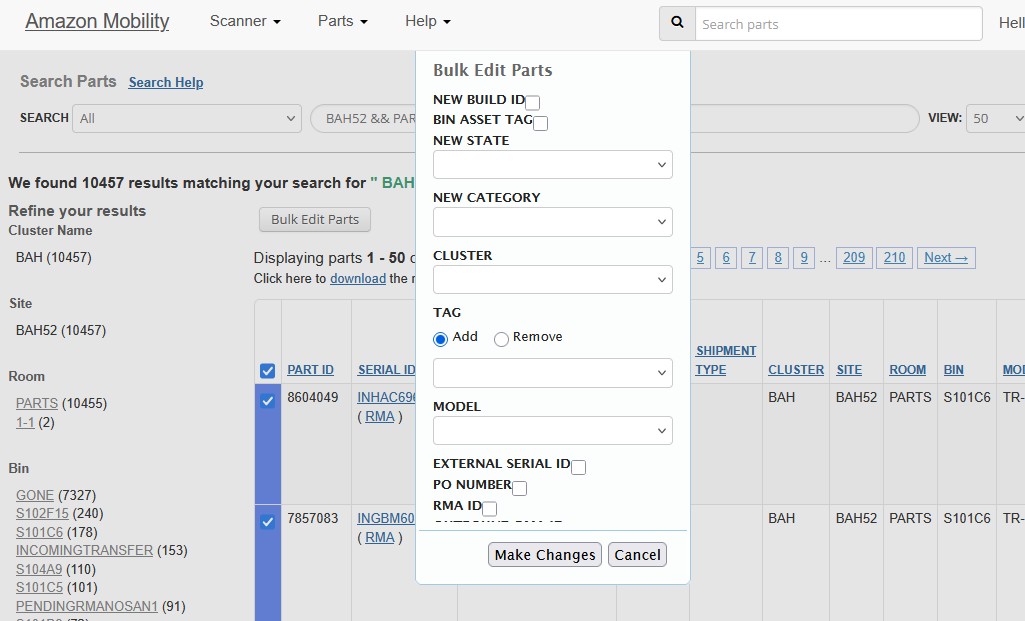
Task: Filter results by the GONE bin
Action: pos(35,494)
